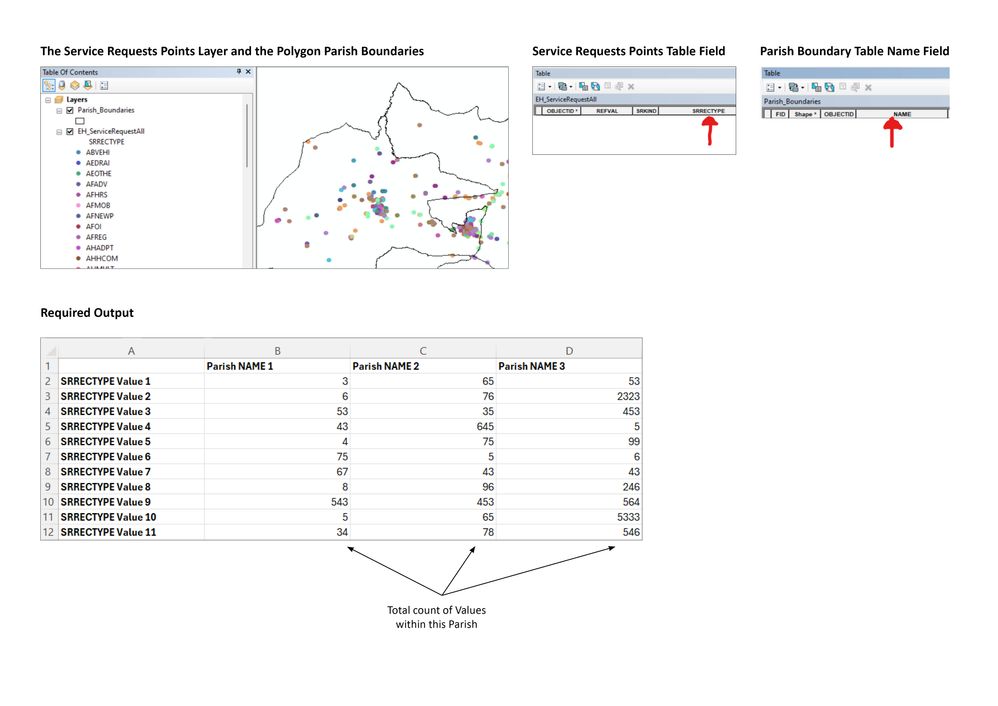Click the AFADV legend entry
This screenshot has width=998, height=706.
pyautogui.click(x=96, y=184)
